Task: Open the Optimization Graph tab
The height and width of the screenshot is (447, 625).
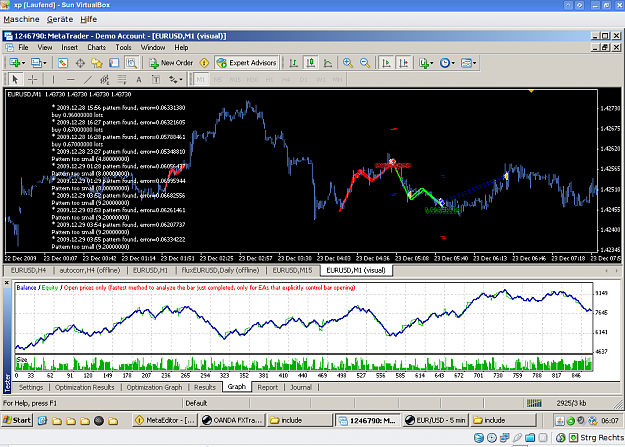Action: tap(154, 387)
